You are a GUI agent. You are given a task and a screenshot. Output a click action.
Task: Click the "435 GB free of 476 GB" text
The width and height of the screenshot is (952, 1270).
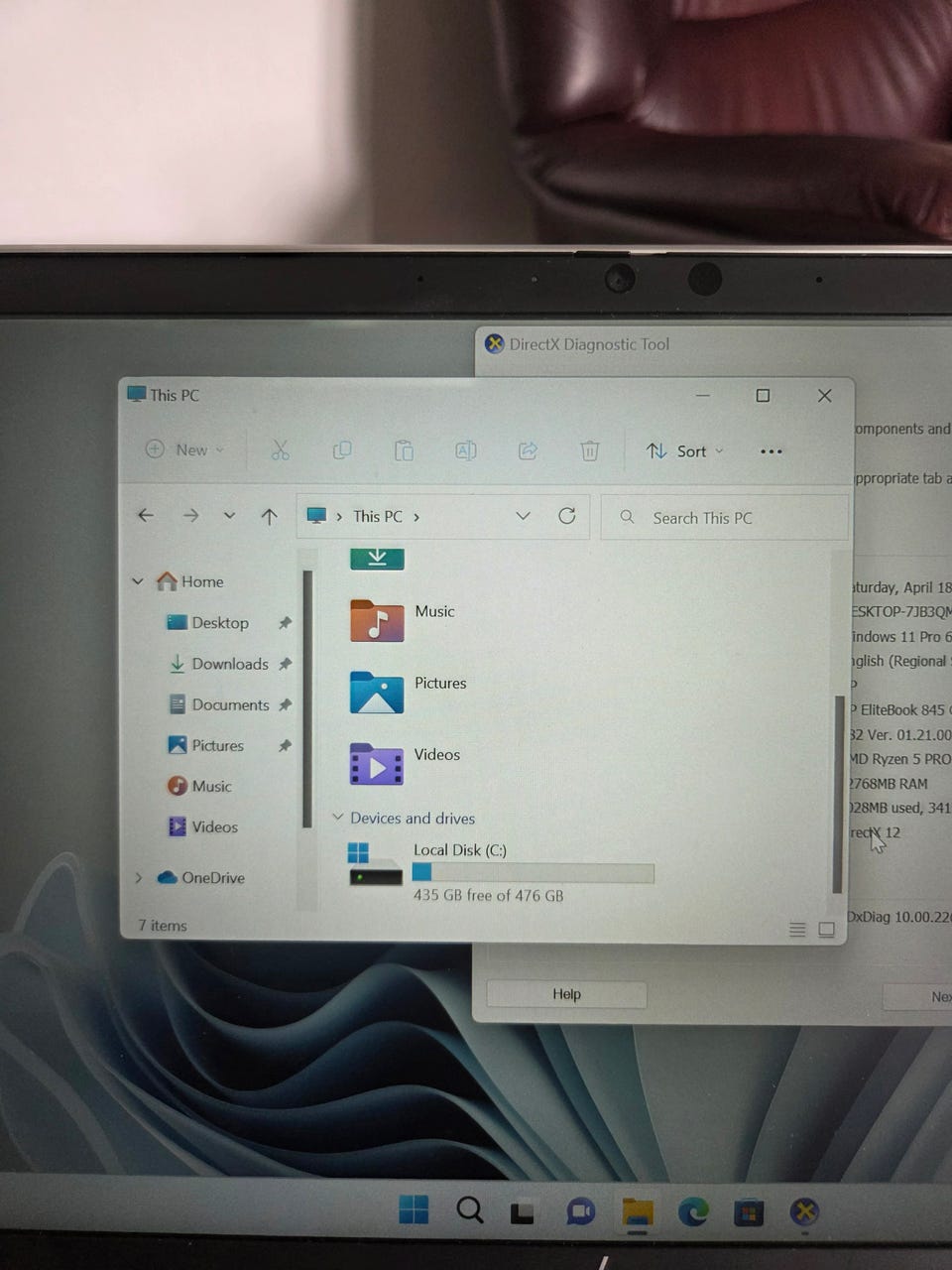(x=488, y=895)
